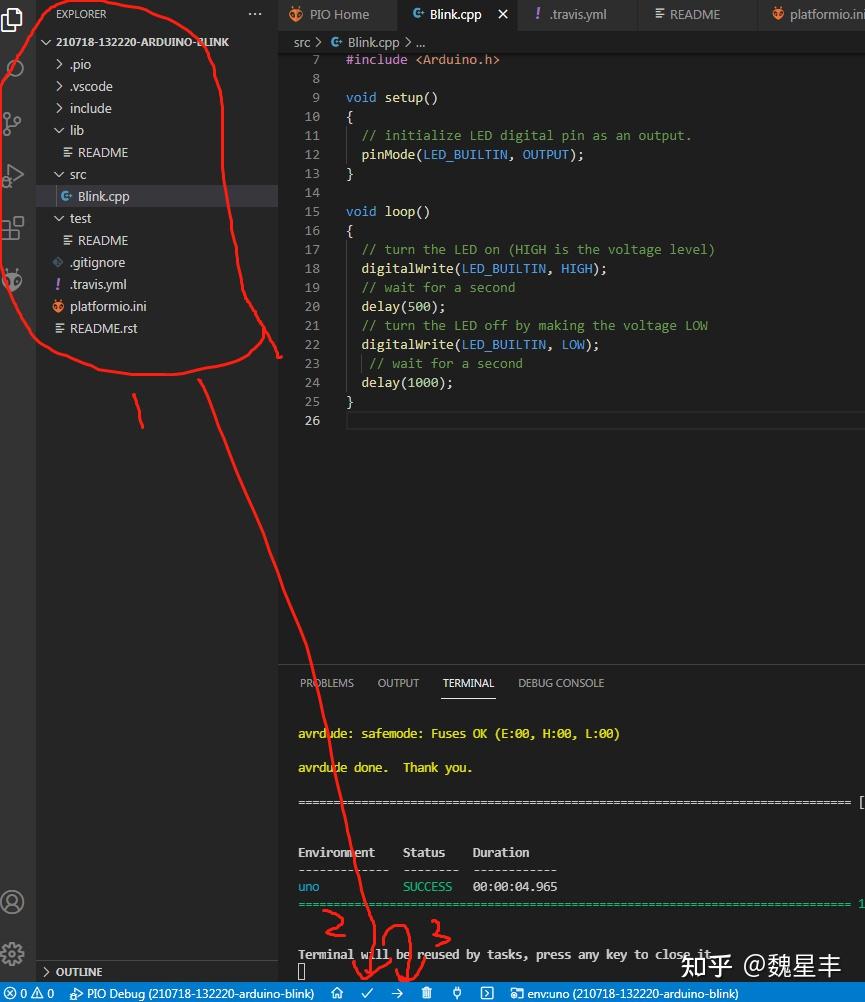Open the Extensions sidebar icon
Screen dimensions: 865x1002
[15, 228]
